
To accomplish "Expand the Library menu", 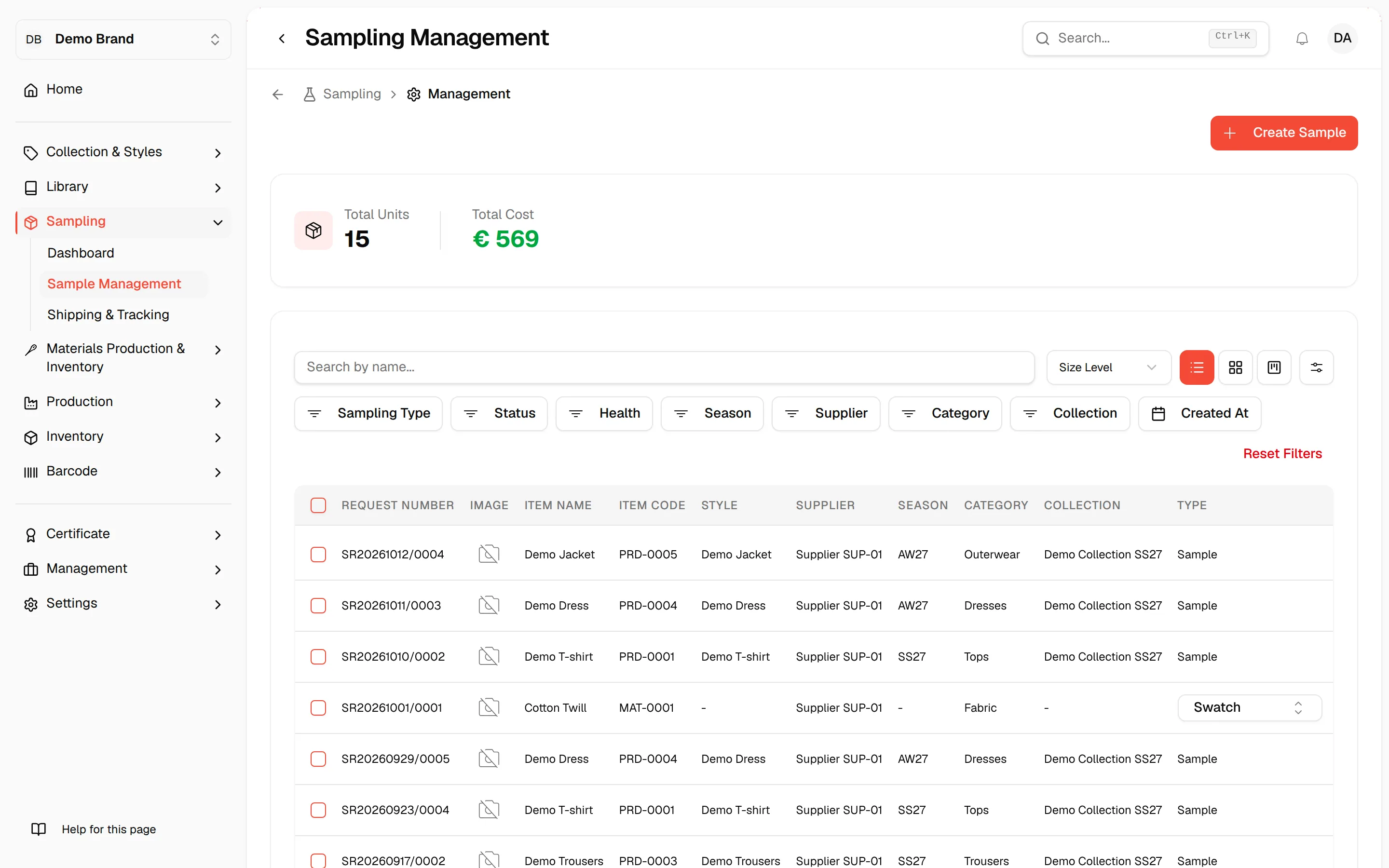I will point(123,187).
